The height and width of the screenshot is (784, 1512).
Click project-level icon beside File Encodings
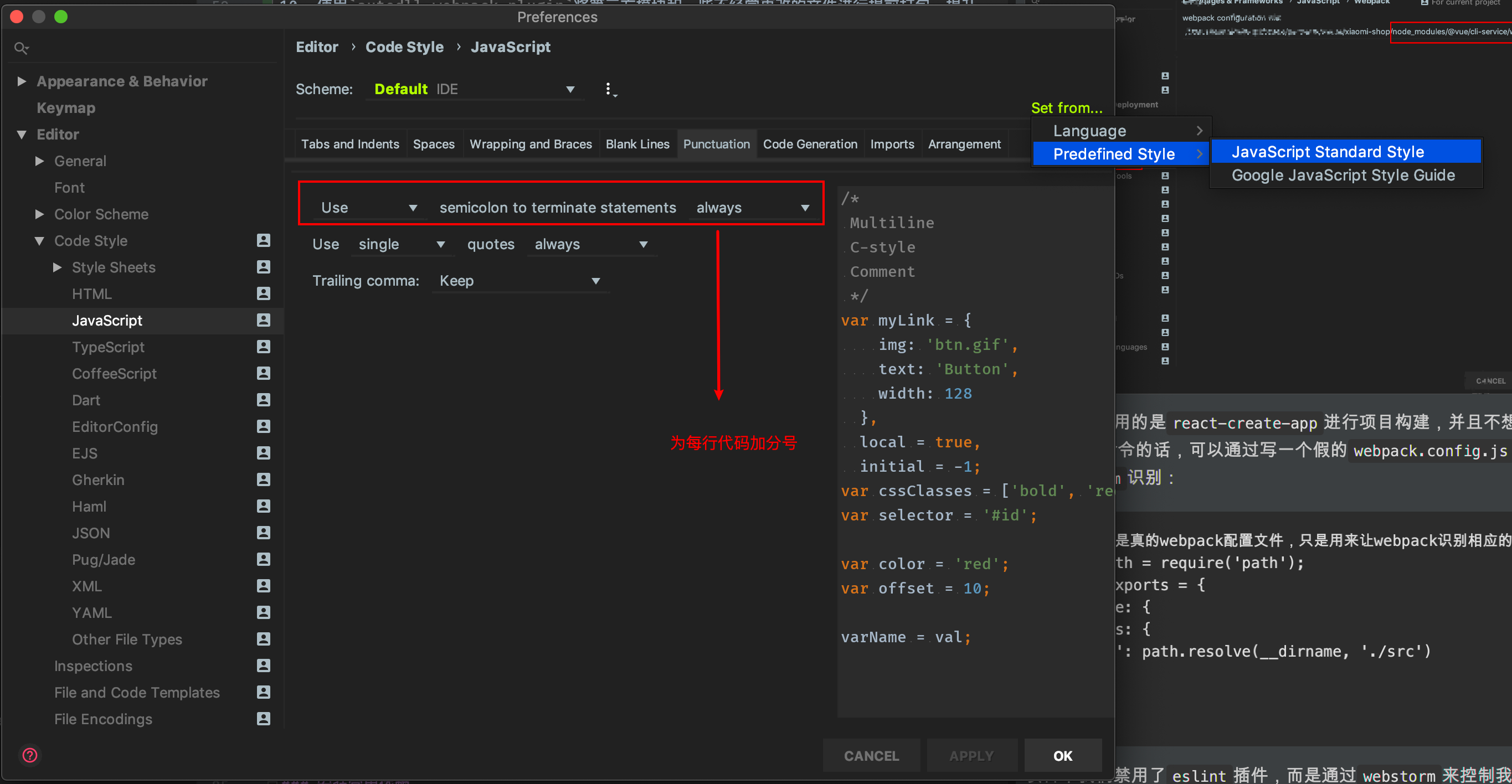coord(264,718)
